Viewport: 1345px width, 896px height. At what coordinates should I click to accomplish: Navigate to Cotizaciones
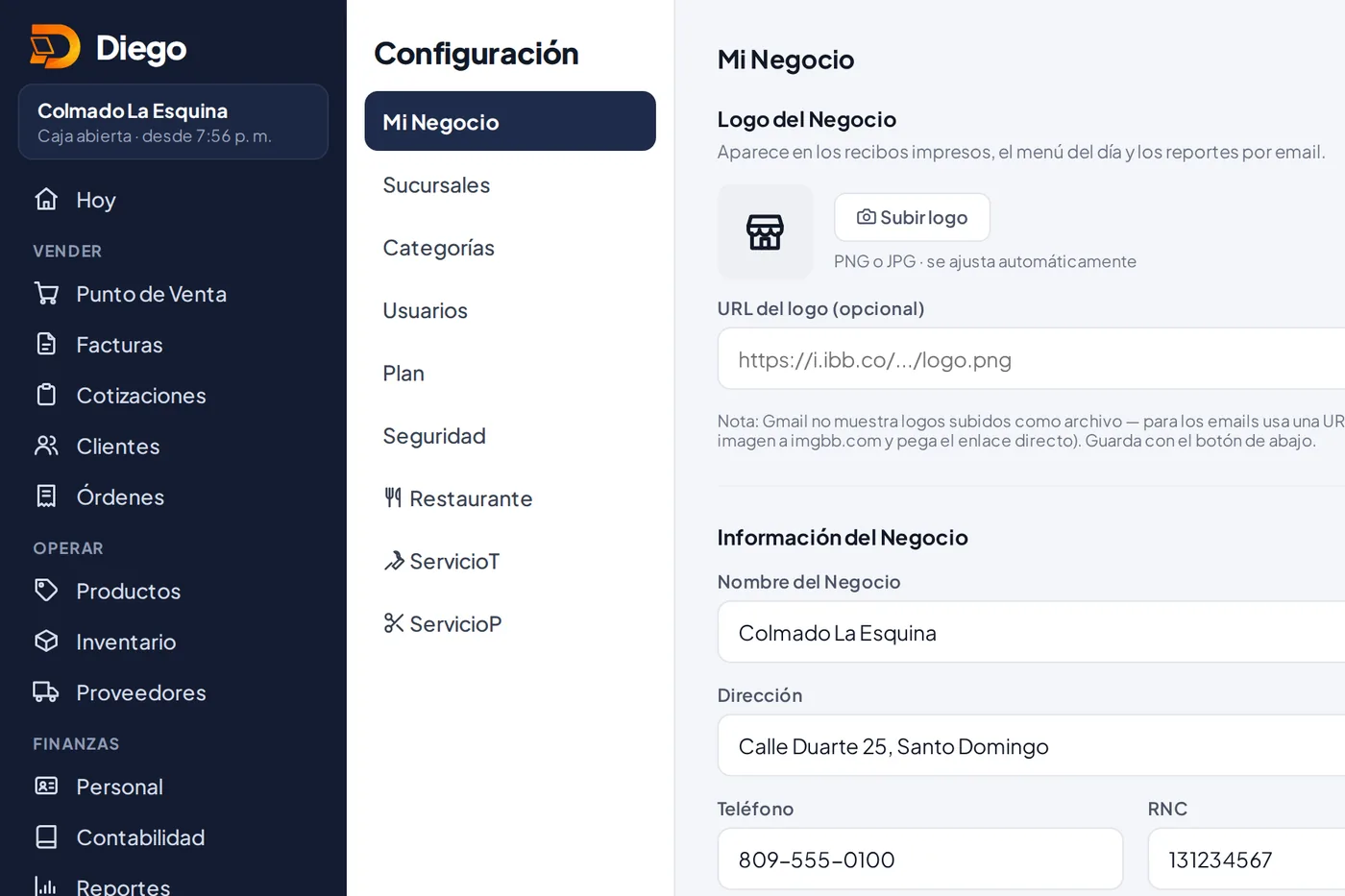pyautogui.click(x=173, y=396)
